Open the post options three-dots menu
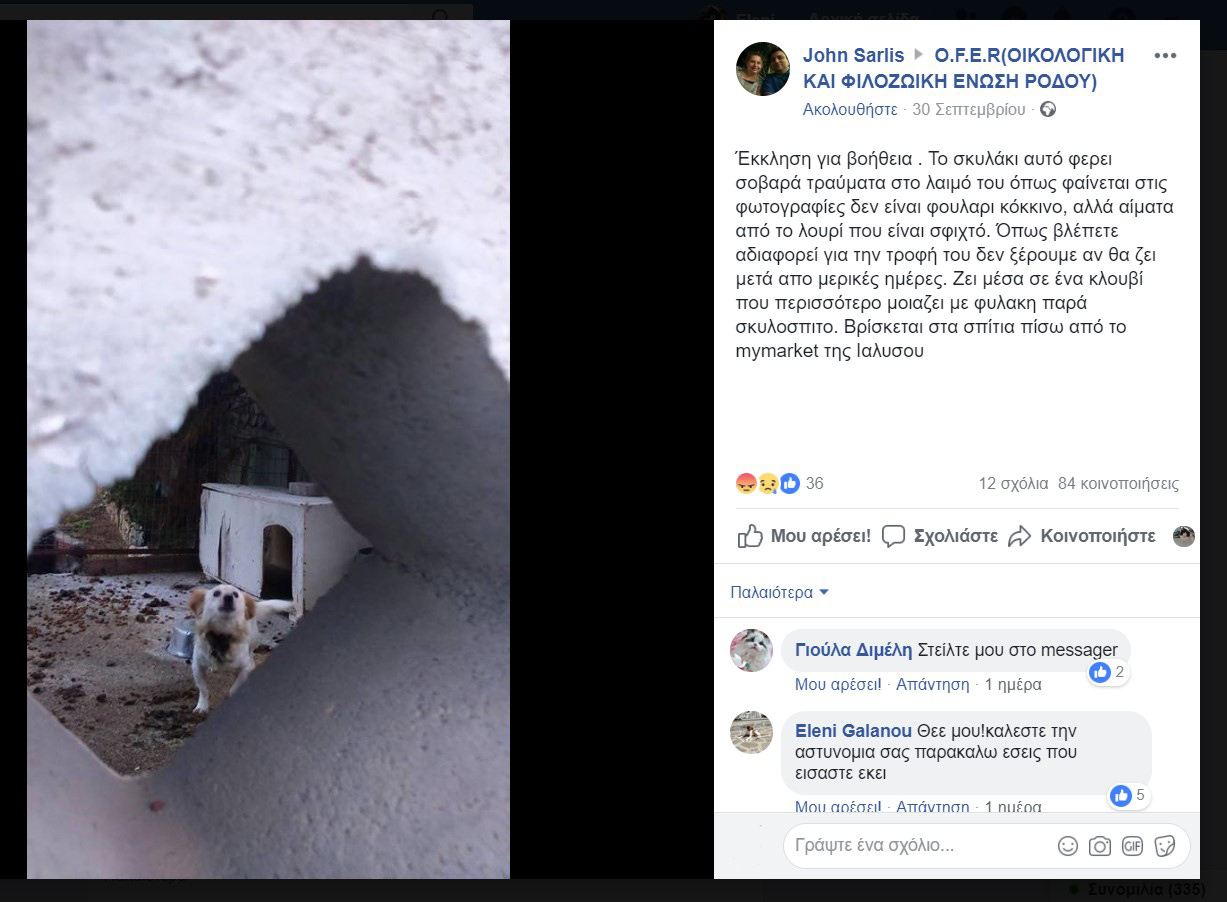 pyautogui.click(x=1165, y=56)
